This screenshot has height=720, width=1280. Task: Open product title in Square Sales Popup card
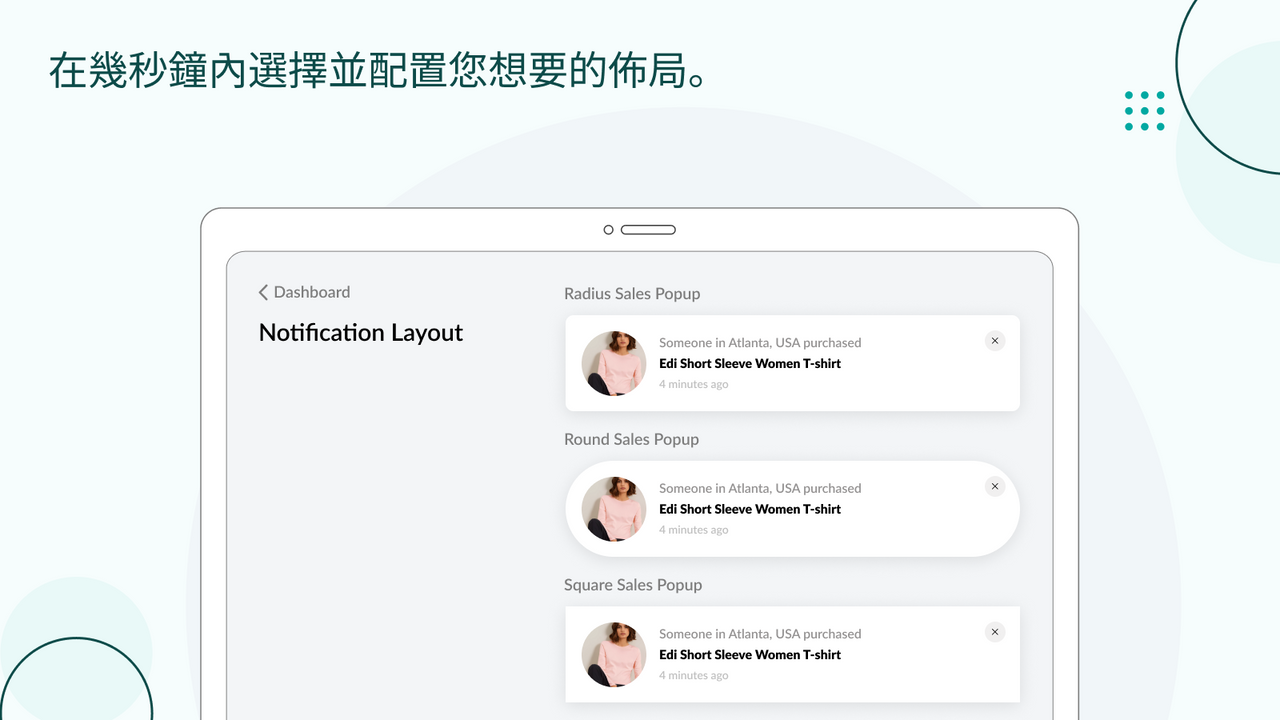[x=750, y=654]
